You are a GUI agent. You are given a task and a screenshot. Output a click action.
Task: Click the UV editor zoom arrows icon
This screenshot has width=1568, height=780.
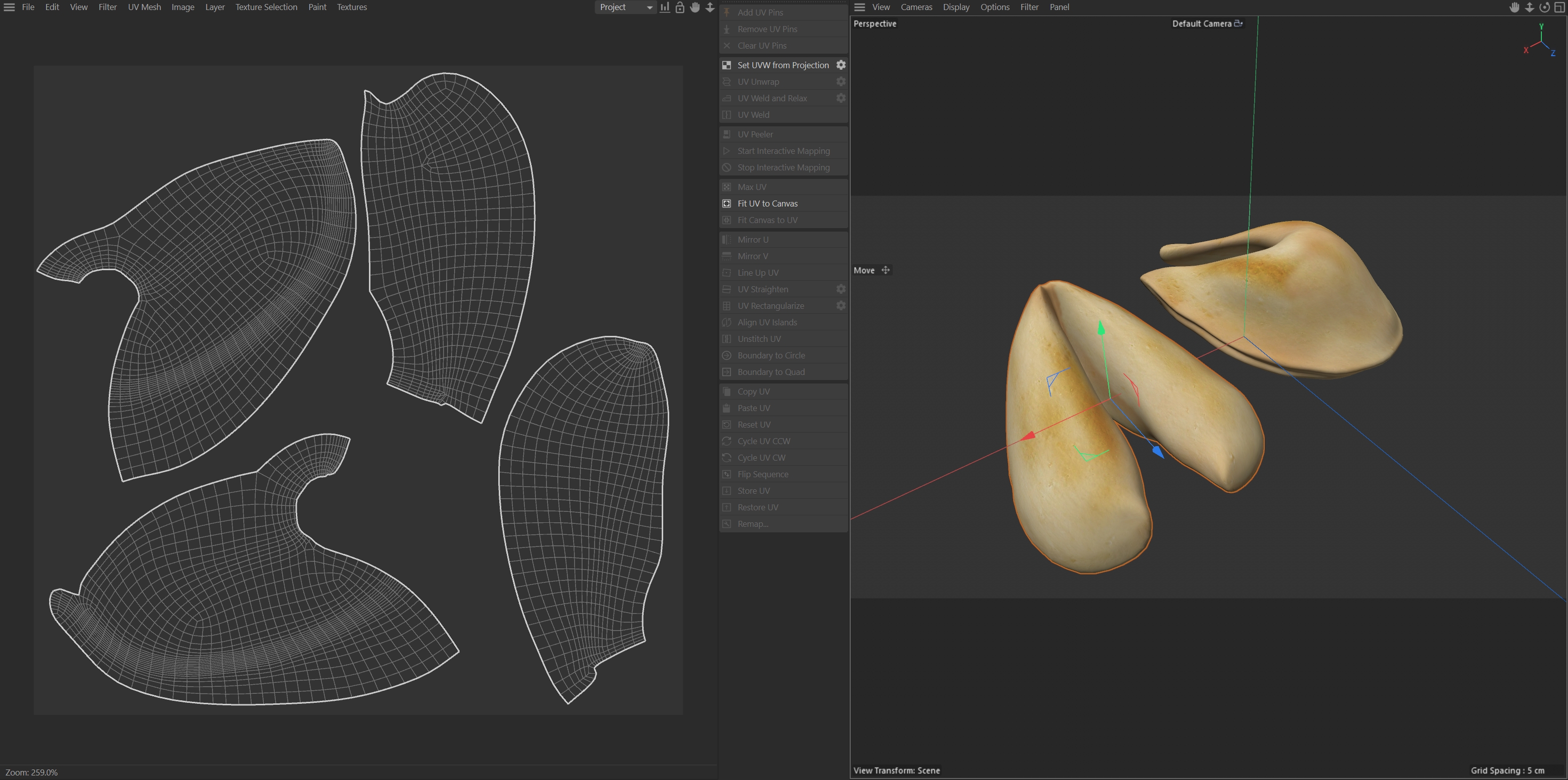pos(710,8)
